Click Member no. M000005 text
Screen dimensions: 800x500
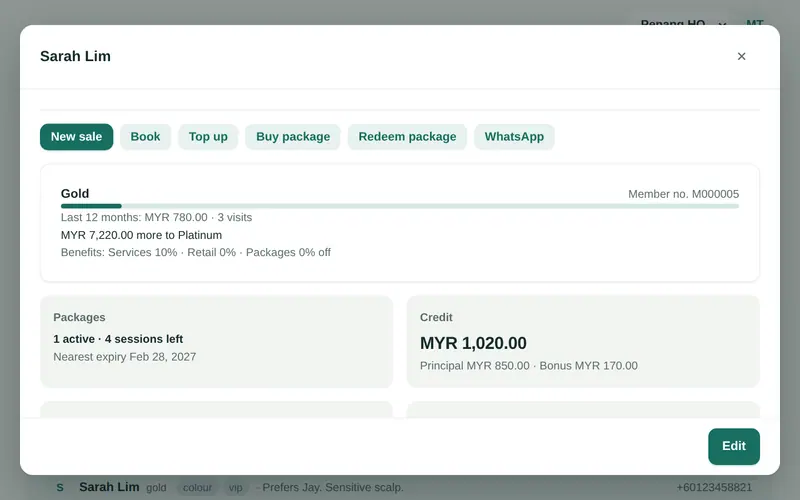point(683,194)
